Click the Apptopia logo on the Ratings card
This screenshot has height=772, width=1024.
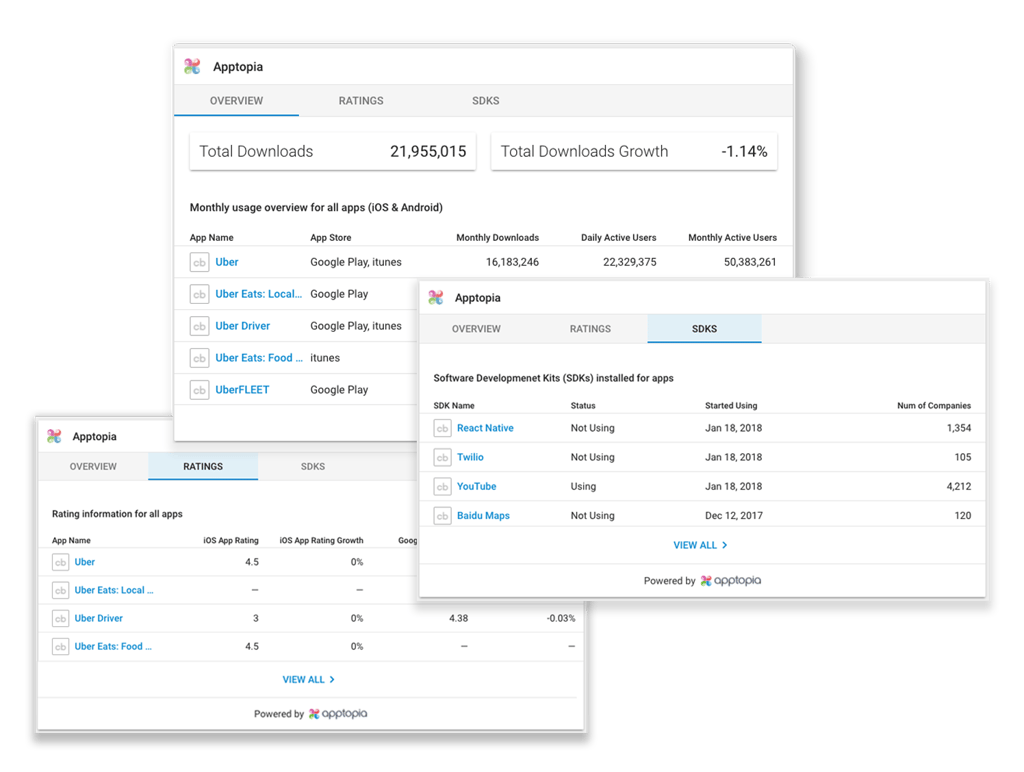[x=52, y=436]
